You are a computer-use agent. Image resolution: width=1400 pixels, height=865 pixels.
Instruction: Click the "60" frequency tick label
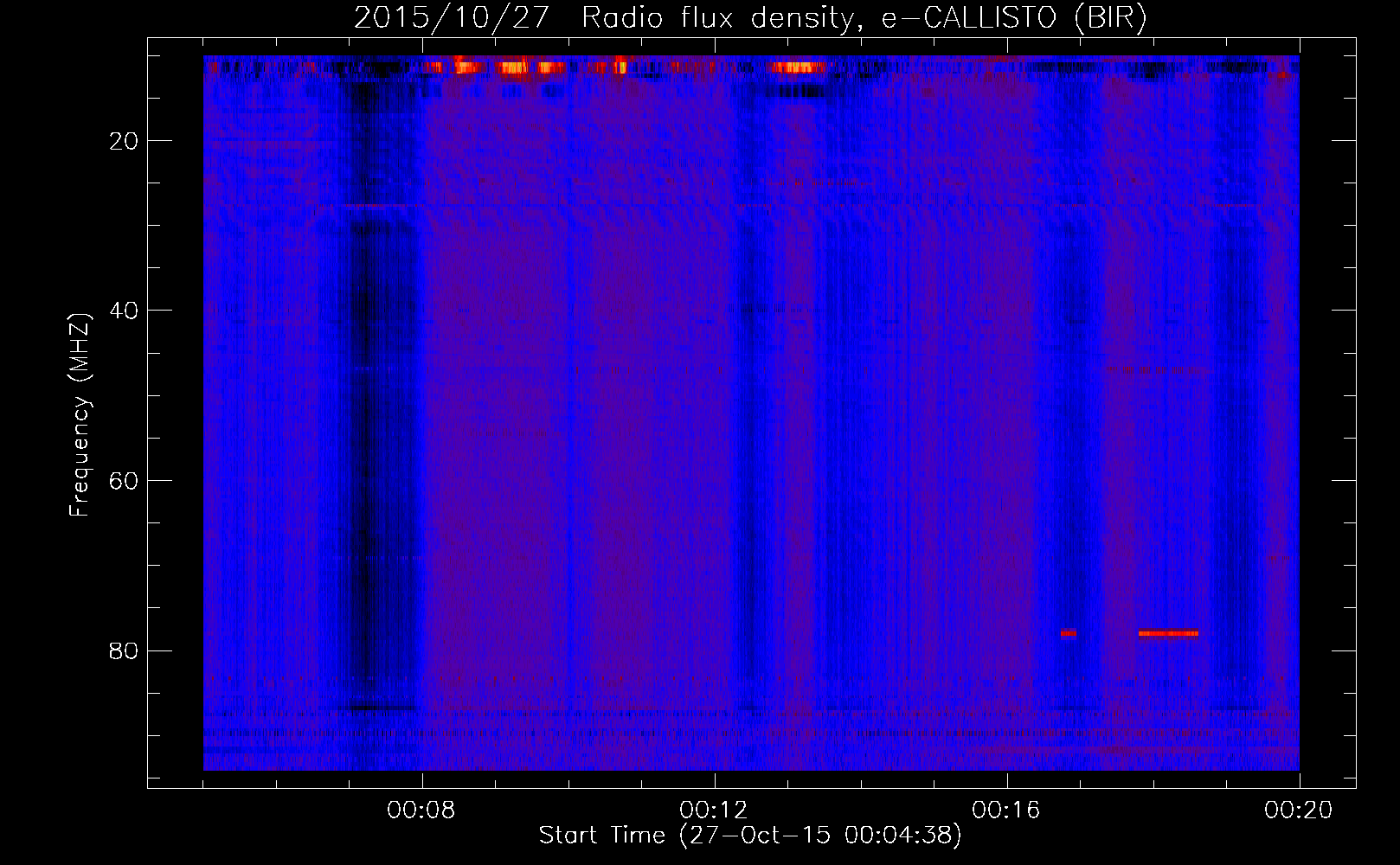[x=124, y=481]
